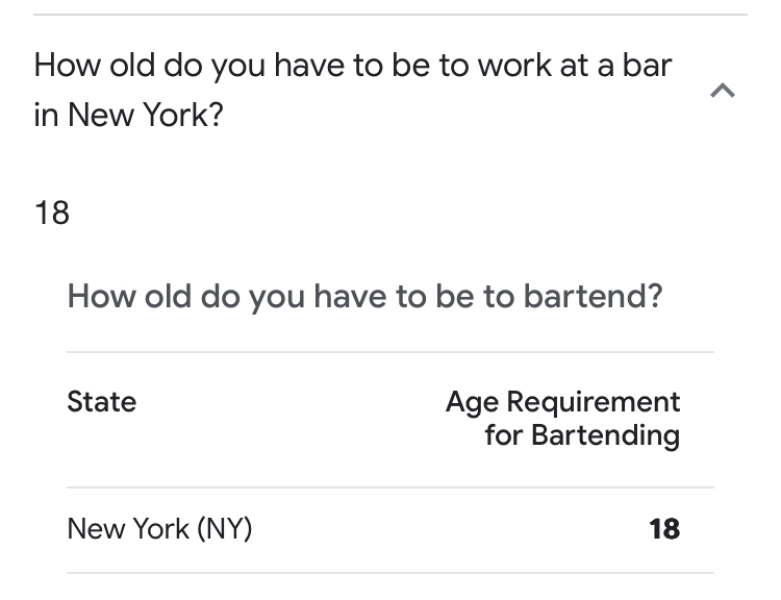Click the "How old do you have to be to bartend?" heading
Screen dimensions: 781x600
(365, 297)
